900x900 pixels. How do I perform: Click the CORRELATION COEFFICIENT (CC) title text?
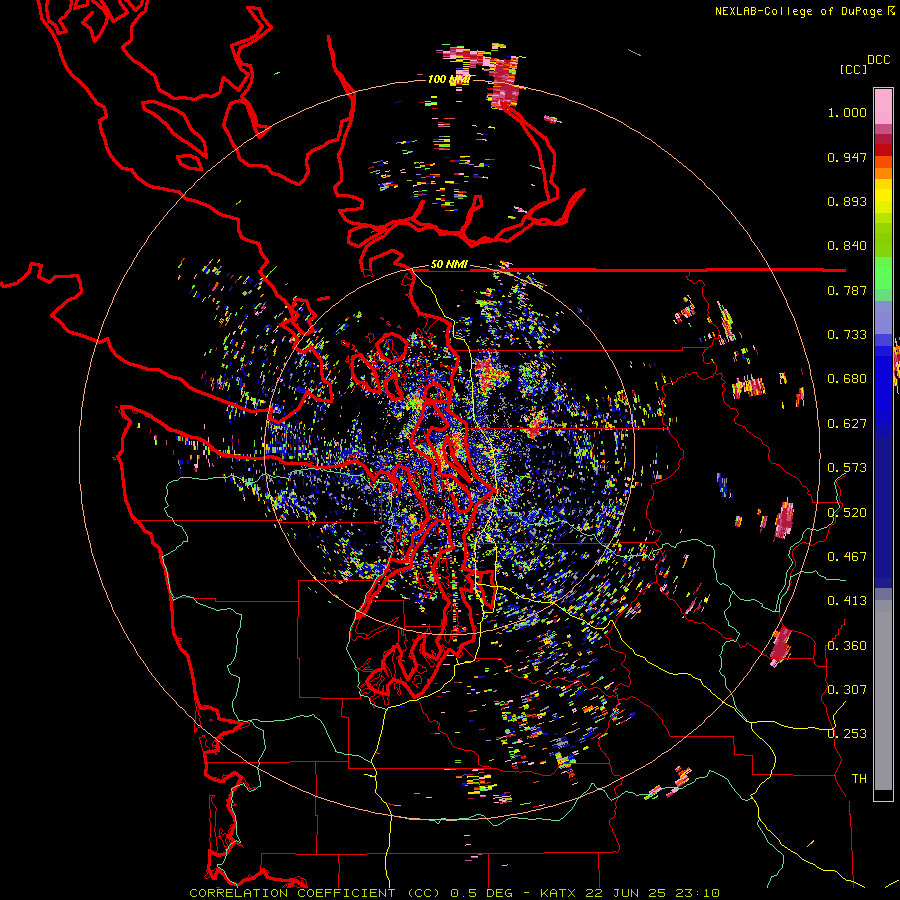pyautogui.click(x=315, y=893)
